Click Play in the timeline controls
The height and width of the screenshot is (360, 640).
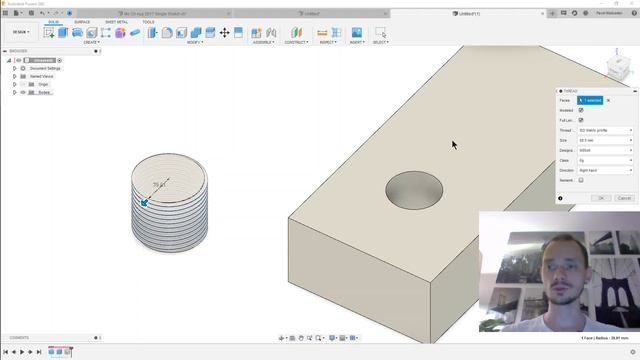tap(22, 352)
